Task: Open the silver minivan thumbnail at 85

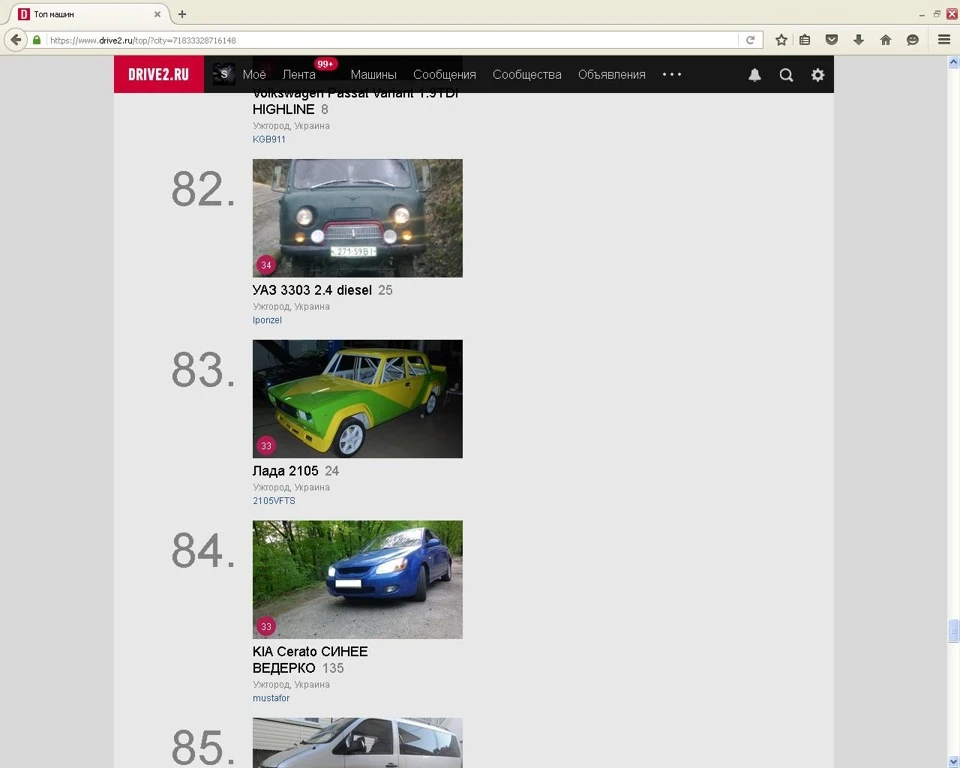Action: pos(358,743)
